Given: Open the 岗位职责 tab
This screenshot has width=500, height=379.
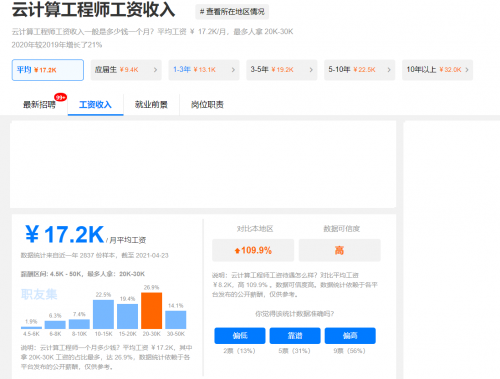Looking at the screenshot, I should coord(207,105).
